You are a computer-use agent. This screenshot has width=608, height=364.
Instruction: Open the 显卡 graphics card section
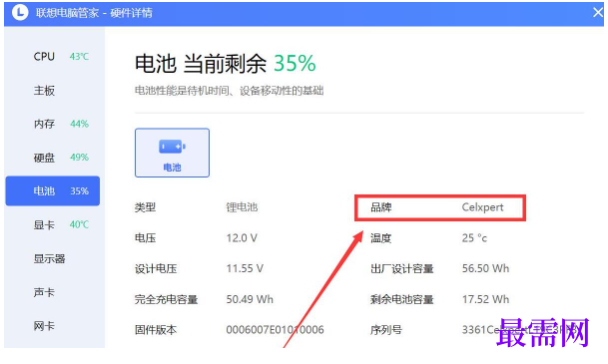coord(52,224)
